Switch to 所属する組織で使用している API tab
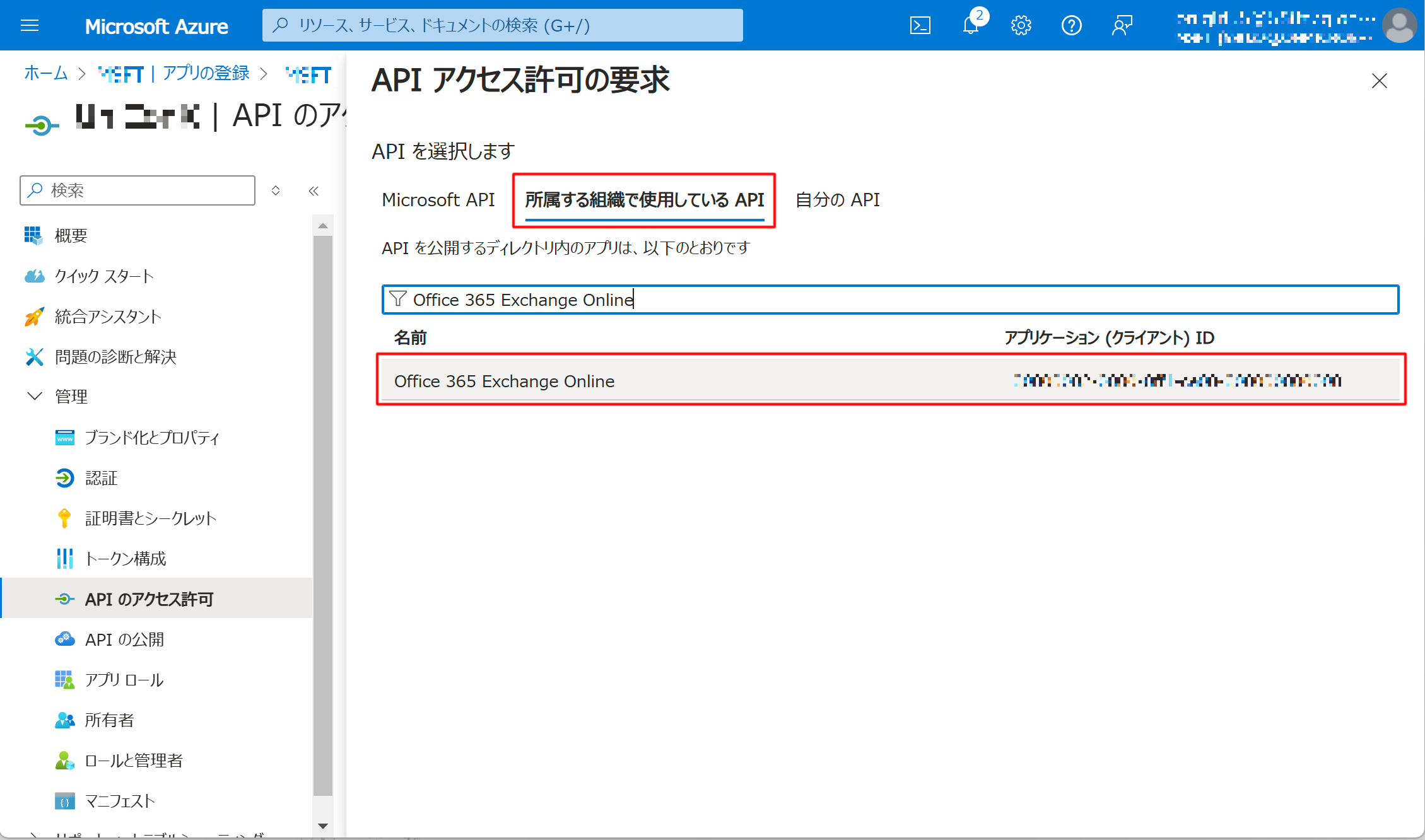Viewport: 1425px width, 840px height. point(645,200)
